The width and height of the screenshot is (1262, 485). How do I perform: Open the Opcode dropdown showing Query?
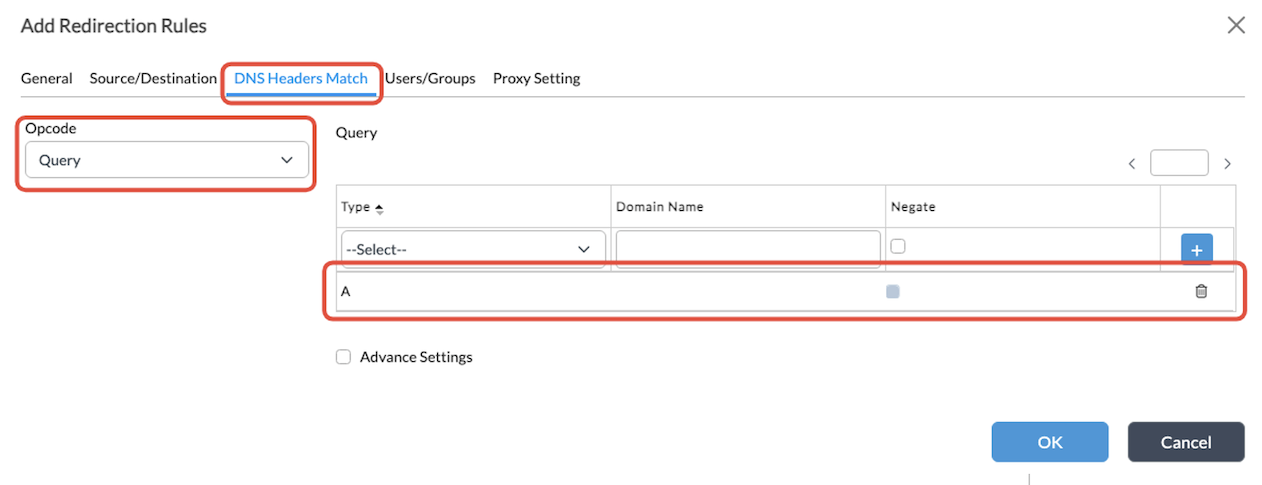166,160
